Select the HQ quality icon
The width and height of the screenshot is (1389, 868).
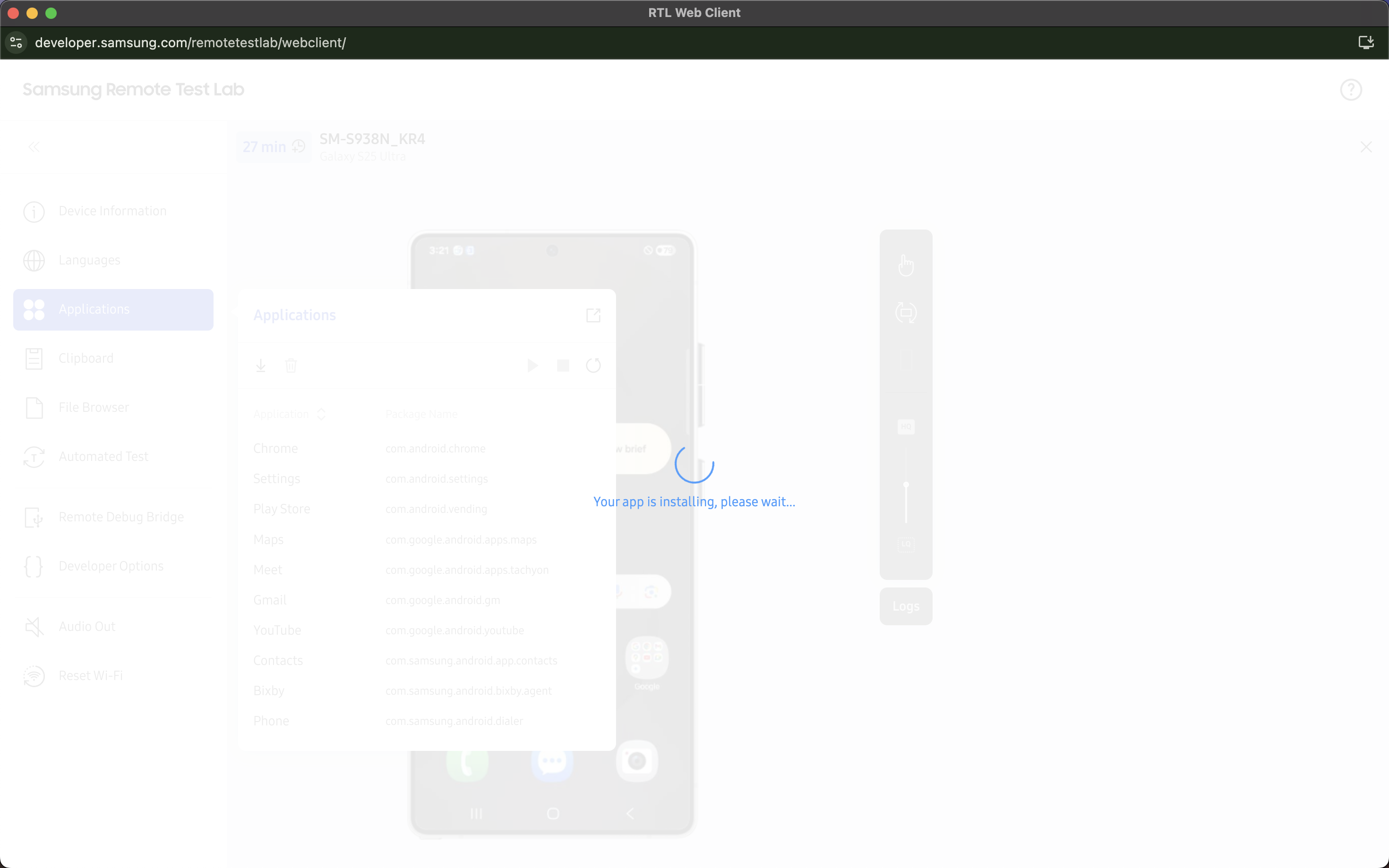tap(906, 426)
